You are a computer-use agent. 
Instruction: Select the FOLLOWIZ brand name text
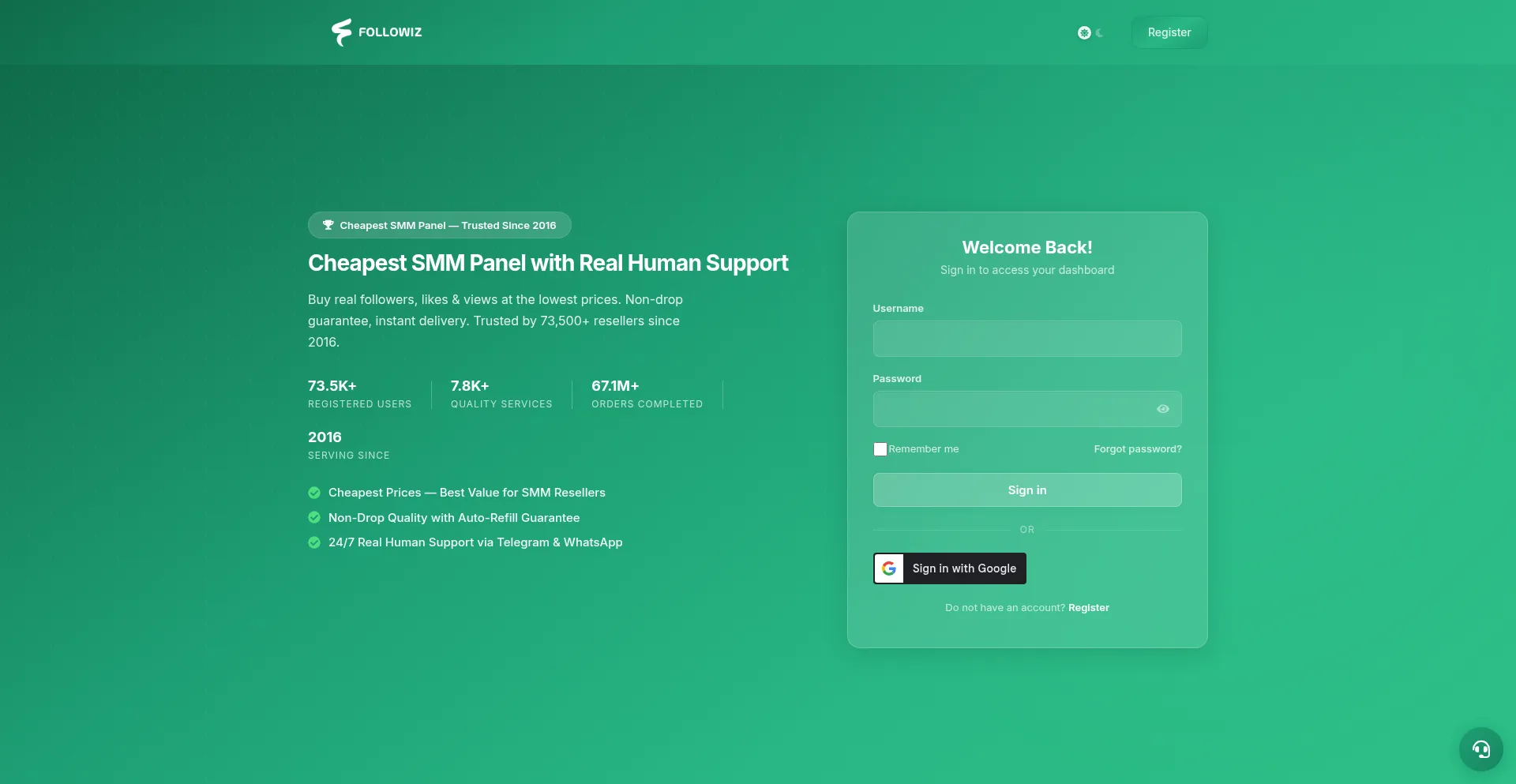390,32
